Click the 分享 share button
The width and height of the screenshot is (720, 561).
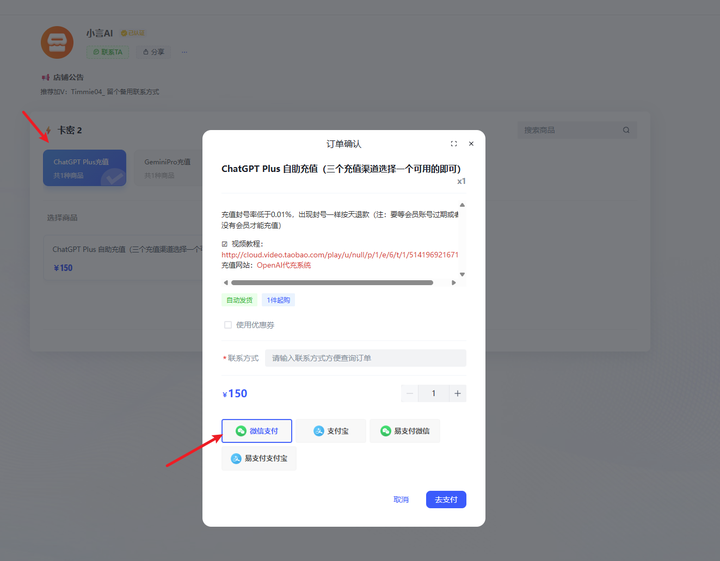click(x=153, y=52)
